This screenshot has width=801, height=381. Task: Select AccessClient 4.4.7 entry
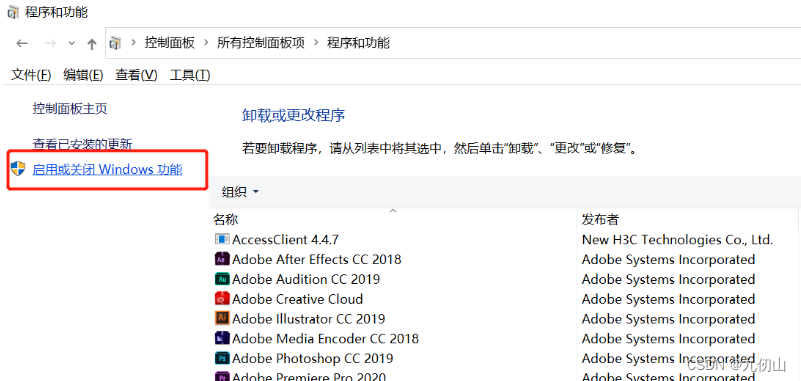click(285, 239)
